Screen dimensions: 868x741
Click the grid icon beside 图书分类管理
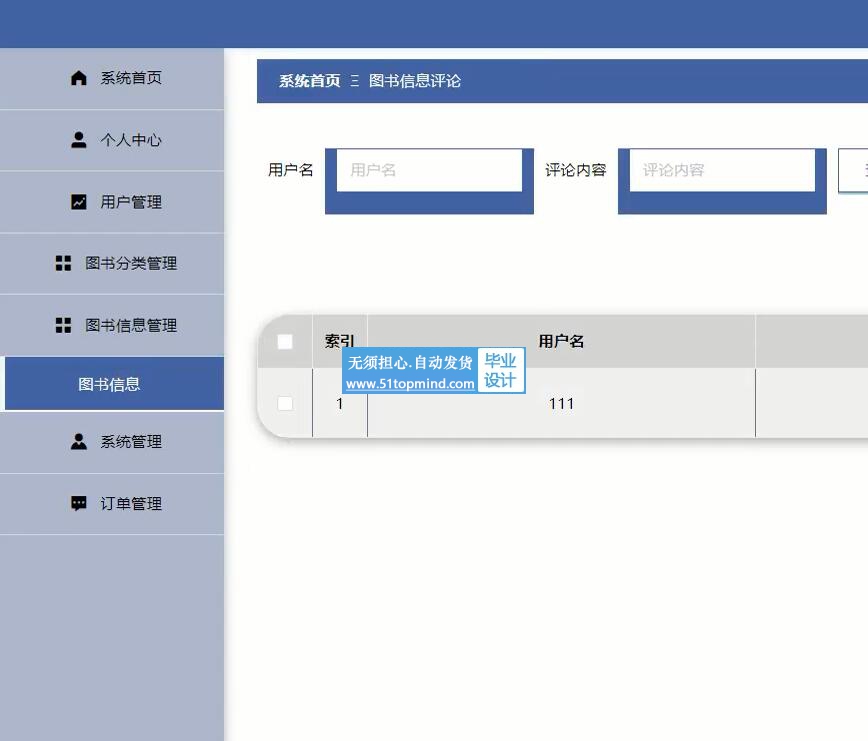pyautogui.click(x=63, y=264)
